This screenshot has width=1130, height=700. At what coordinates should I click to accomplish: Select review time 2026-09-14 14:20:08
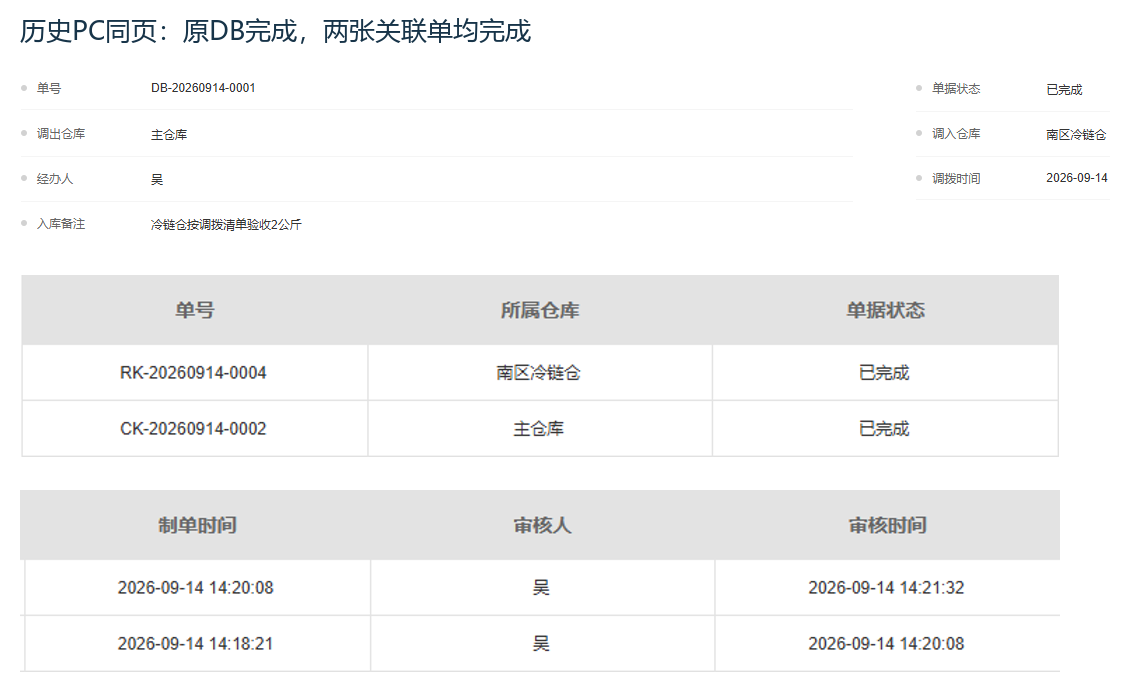886,644
